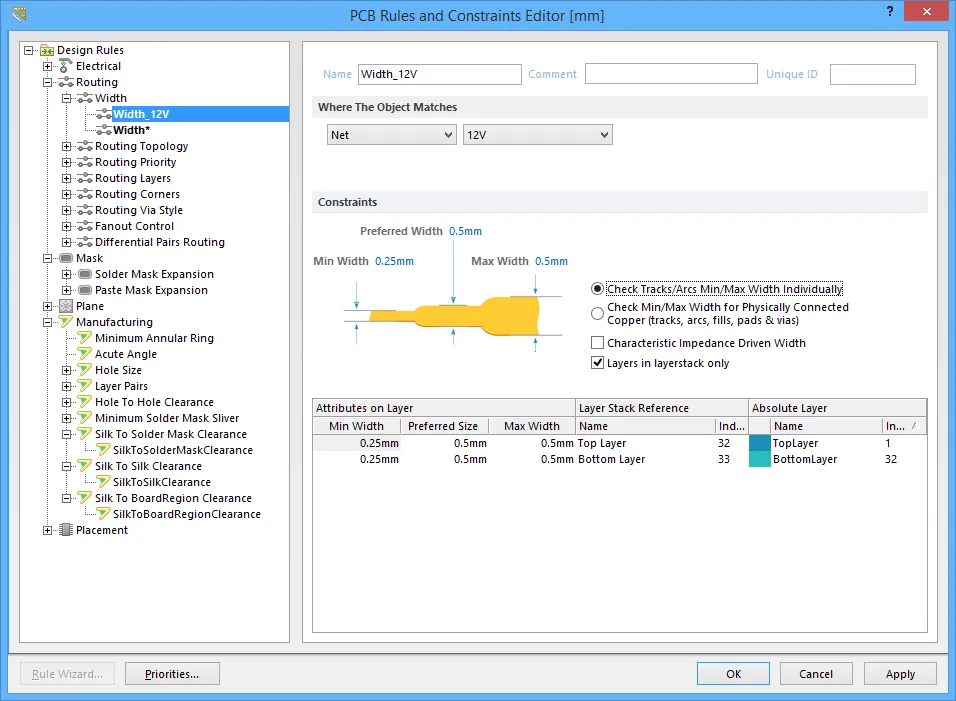The width and height of the screenshot is (956, 701).
Task: Click the Max Width 0.5mm value
Action: coord(551,261)
